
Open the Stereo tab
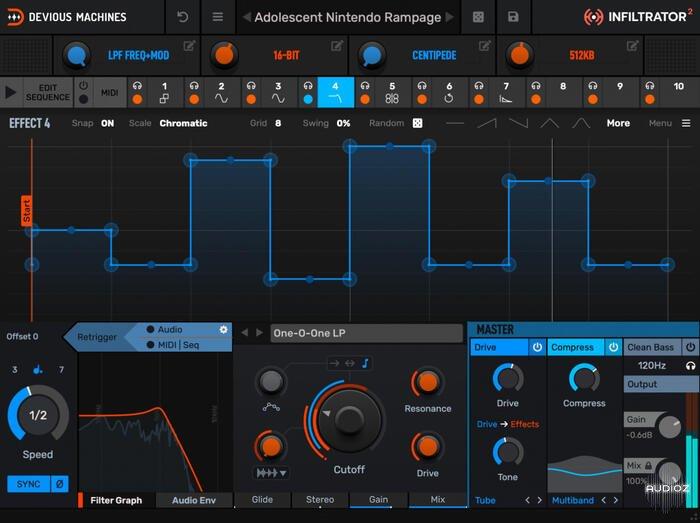[x=320, y=500]
